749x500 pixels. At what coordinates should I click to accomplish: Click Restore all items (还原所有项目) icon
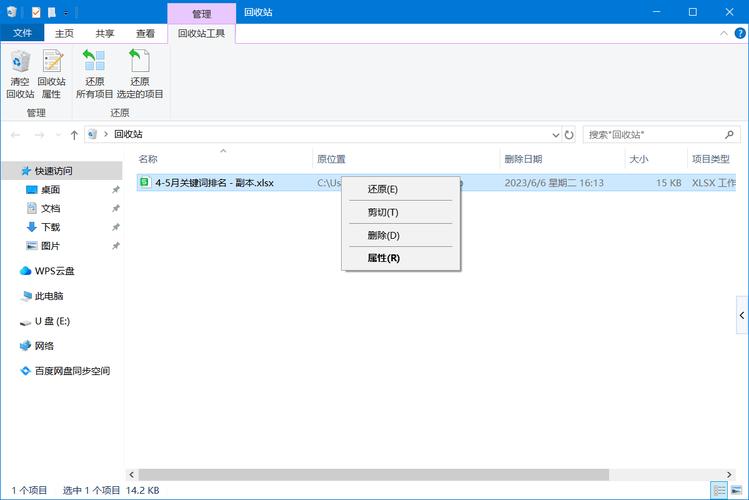coord(94,75)
